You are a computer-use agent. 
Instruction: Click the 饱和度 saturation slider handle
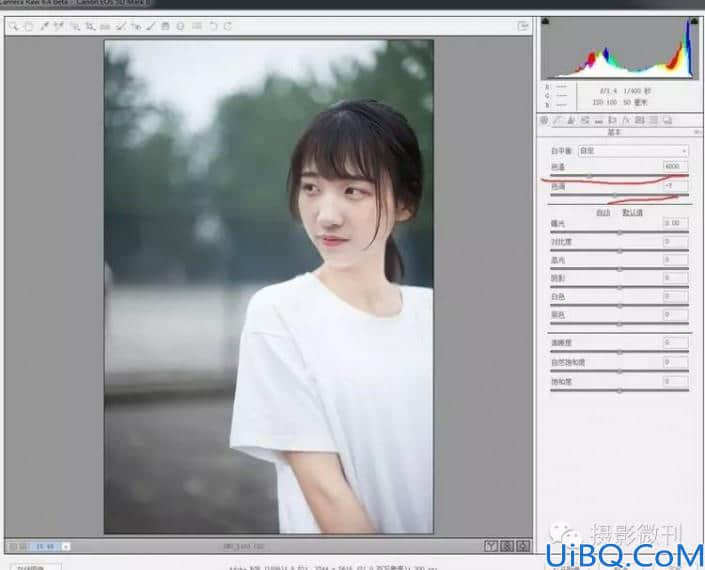[x=620, y=391]
